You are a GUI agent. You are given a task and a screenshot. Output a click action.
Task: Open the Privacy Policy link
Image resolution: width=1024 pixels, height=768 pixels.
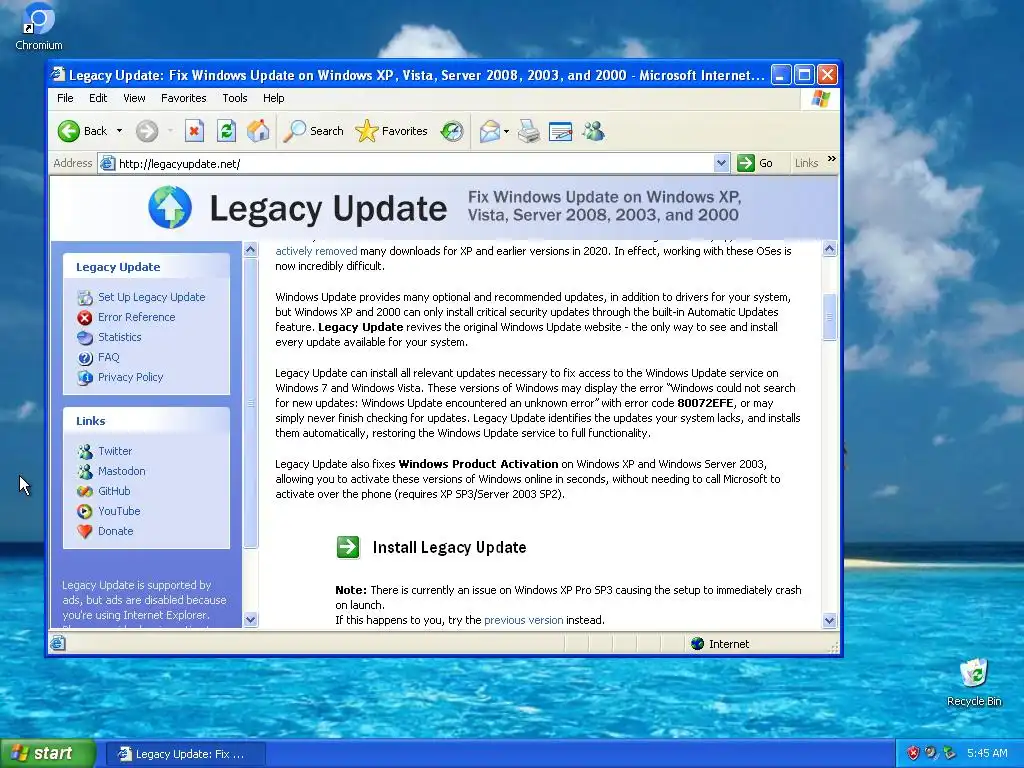131,377
